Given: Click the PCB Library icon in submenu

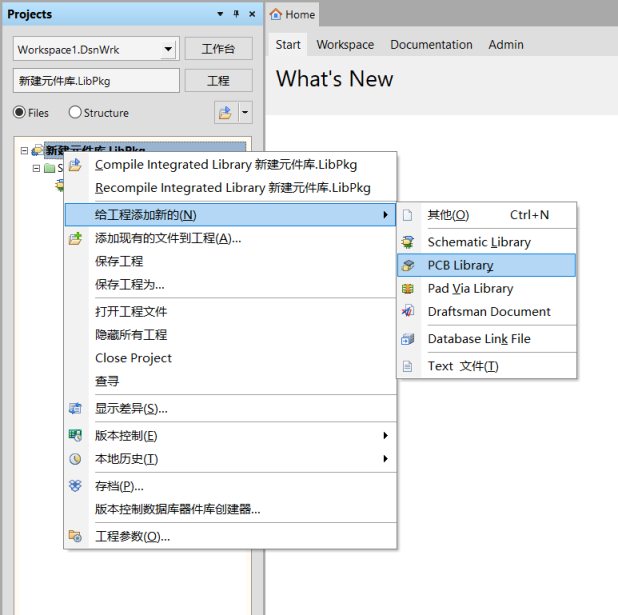Looking at the screenshot, I should coord(408,265).
